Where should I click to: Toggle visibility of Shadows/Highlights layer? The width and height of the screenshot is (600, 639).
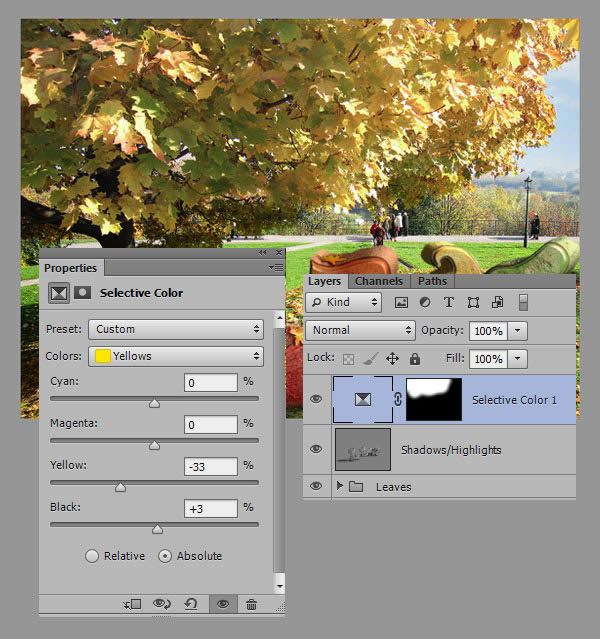[316, 449]
